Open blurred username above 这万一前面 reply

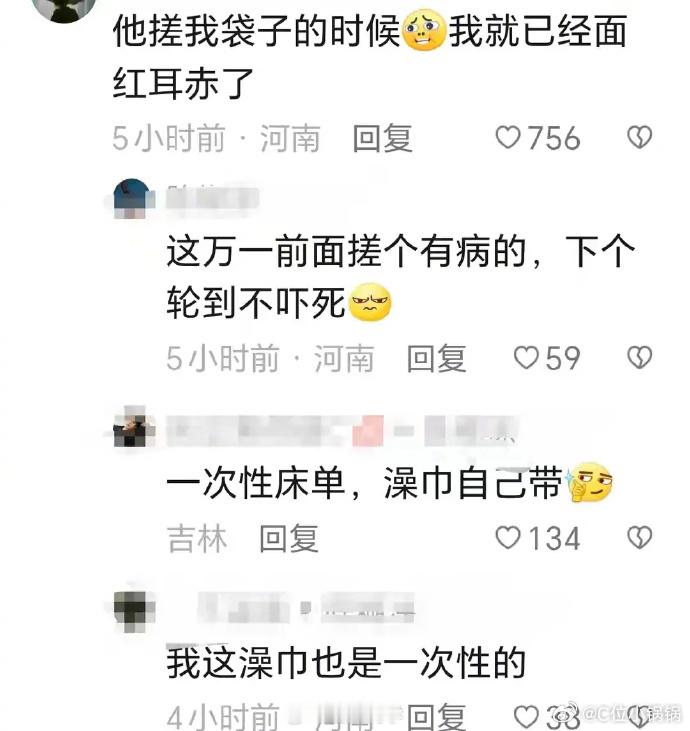pyautogui.click(x=212, y=198)
